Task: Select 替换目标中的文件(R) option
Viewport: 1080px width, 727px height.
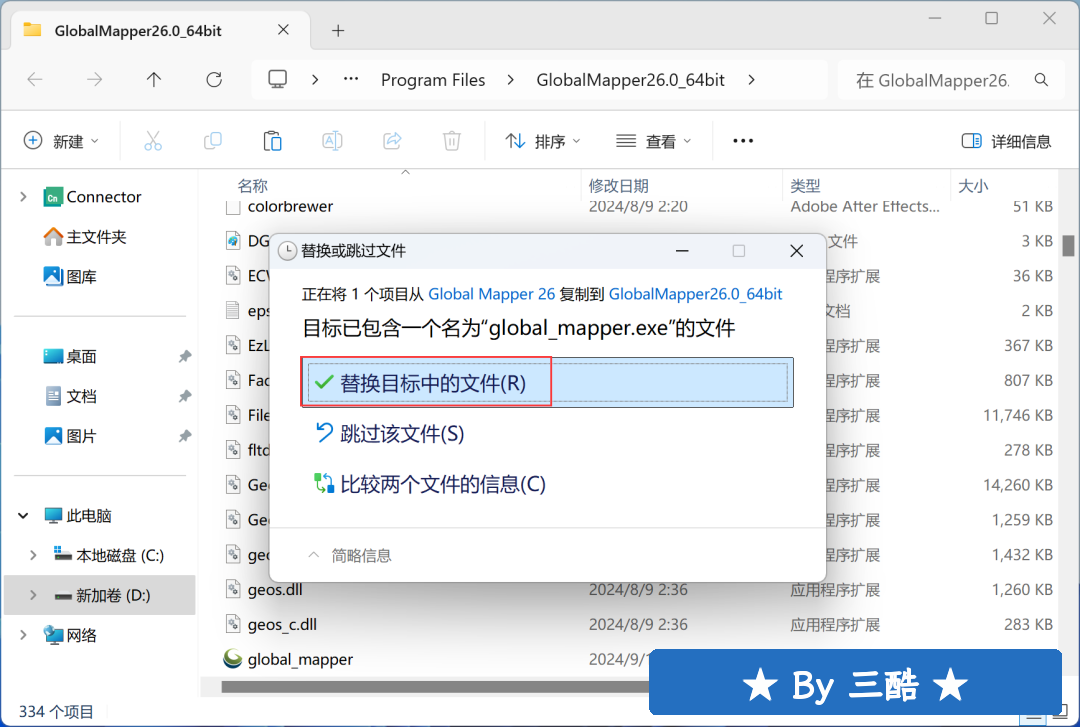Action: click(548, 382)
